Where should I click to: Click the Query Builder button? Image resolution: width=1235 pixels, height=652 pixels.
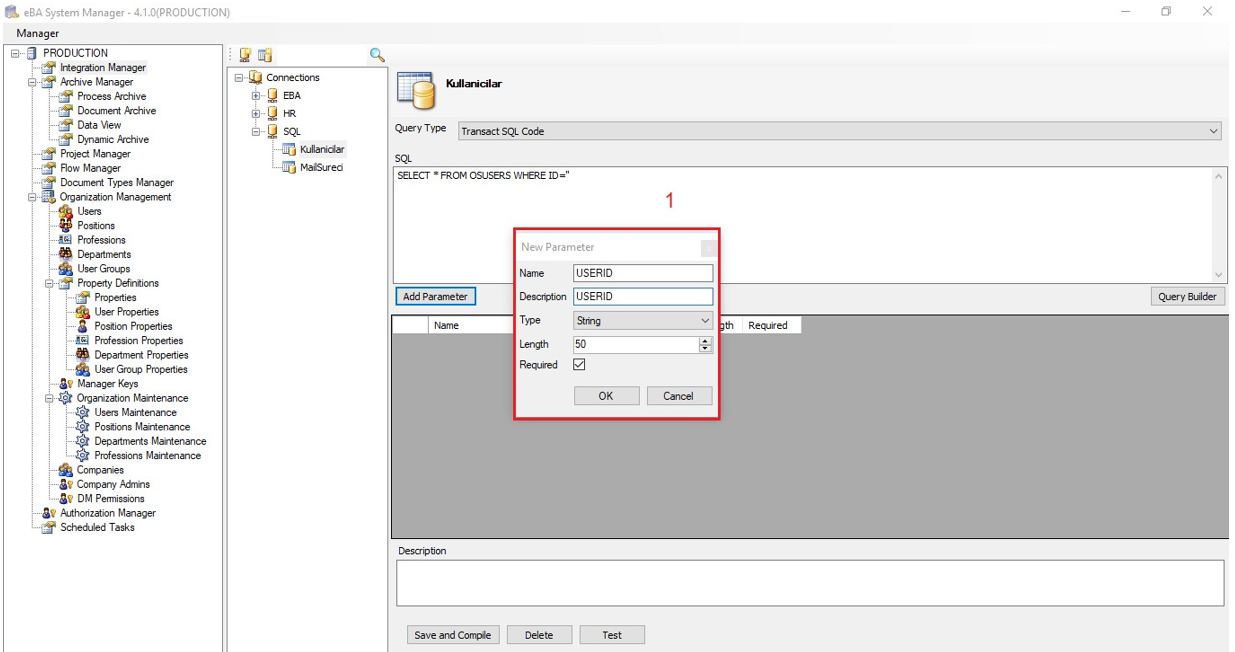coord(1187,296)
